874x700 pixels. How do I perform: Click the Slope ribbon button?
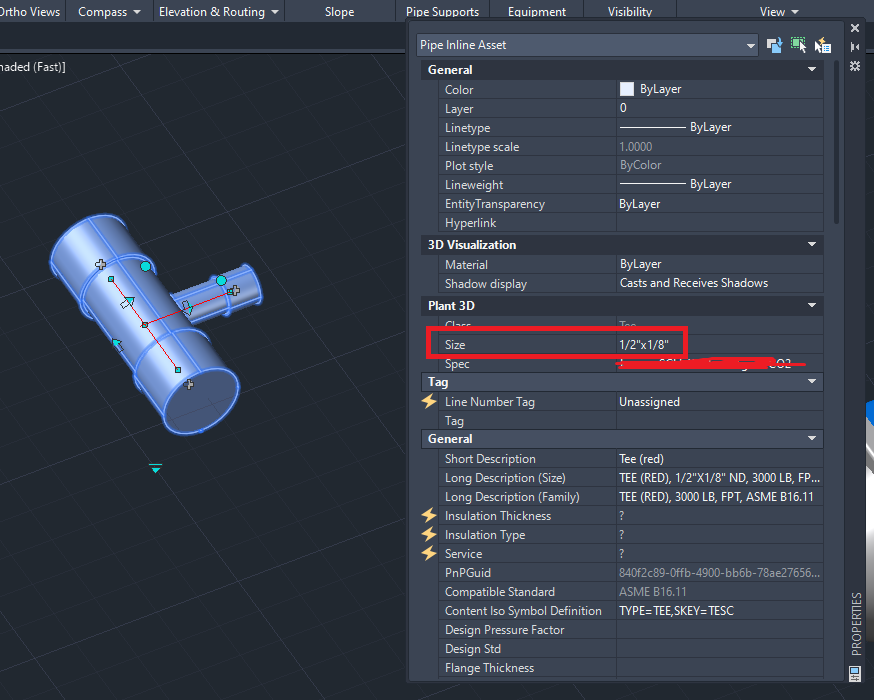point(339,12)
